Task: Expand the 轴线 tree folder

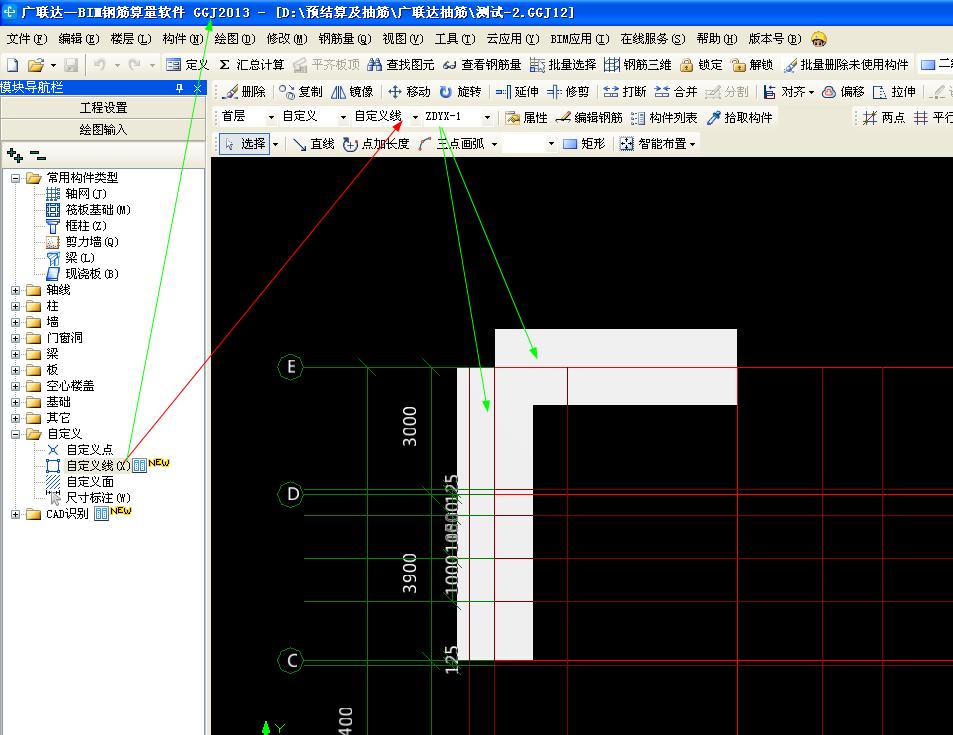Action: click(x=16, y=290)
